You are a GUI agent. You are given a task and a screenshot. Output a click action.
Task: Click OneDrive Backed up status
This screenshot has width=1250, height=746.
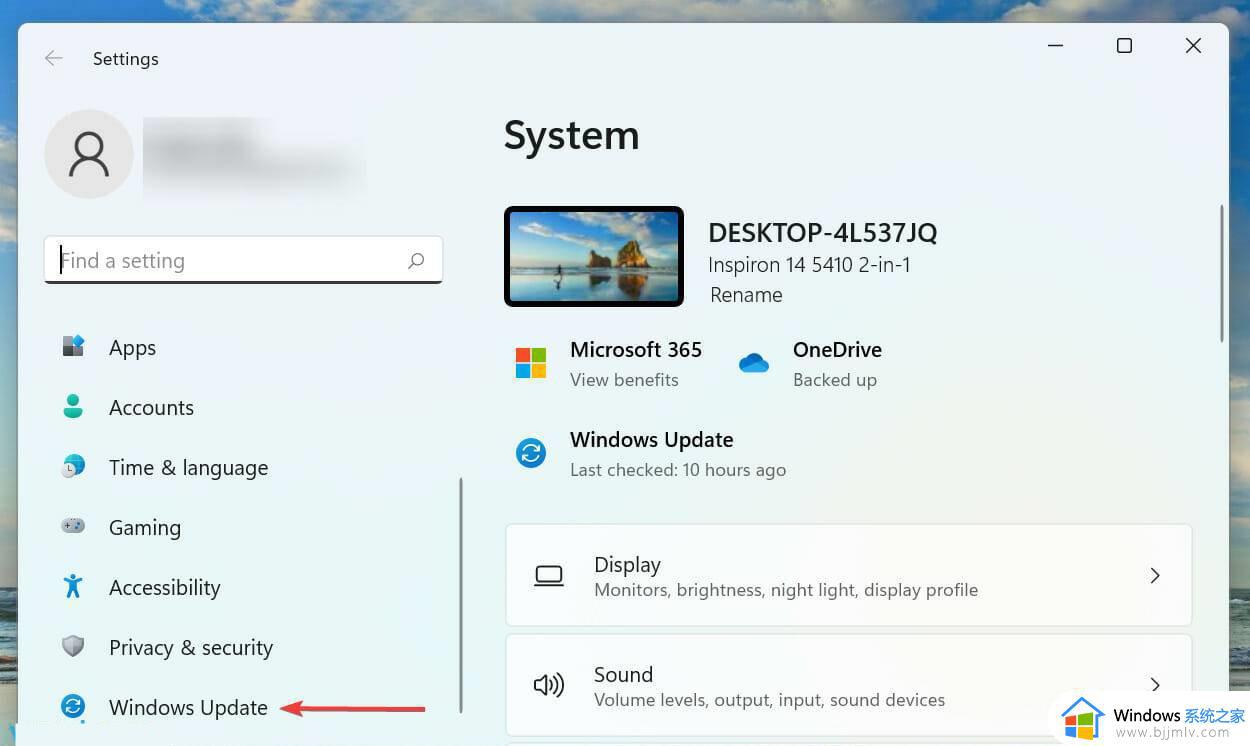coord(834,380)
